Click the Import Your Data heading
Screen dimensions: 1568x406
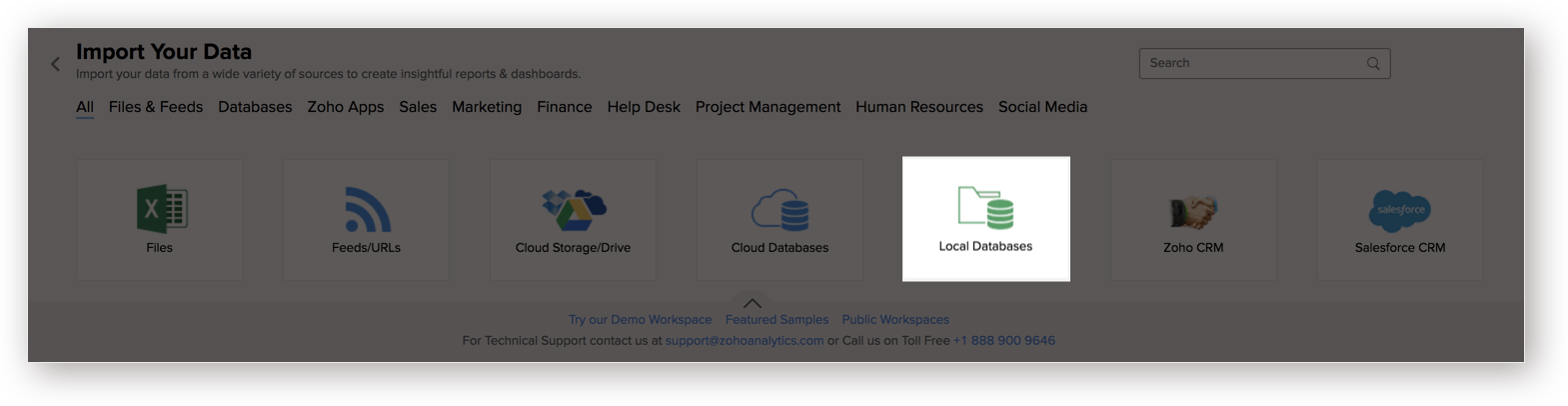(164, 52)
